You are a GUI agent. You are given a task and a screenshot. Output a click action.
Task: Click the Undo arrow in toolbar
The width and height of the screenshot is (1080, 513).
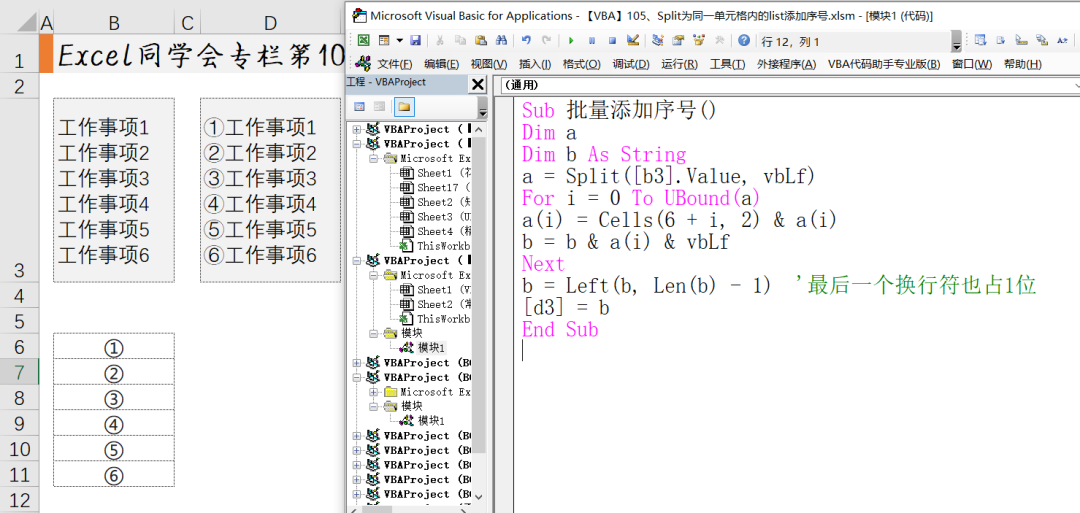[526, 41]
